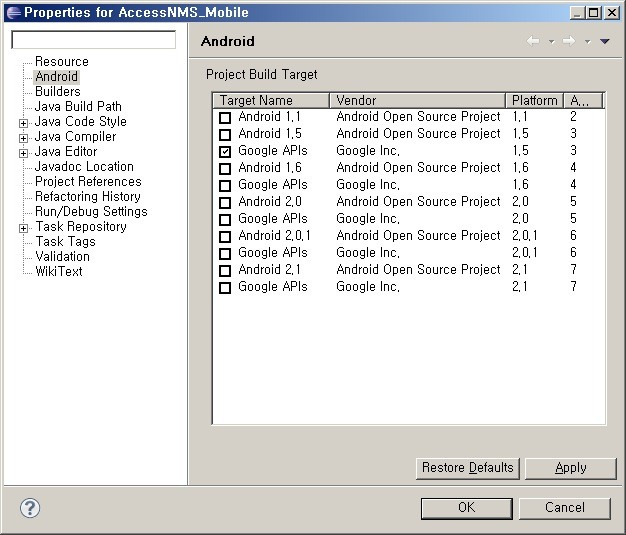This screenshot has width=626, height=535.
Task: Sort by Target Name column header
Action: [x=271, y=100]
